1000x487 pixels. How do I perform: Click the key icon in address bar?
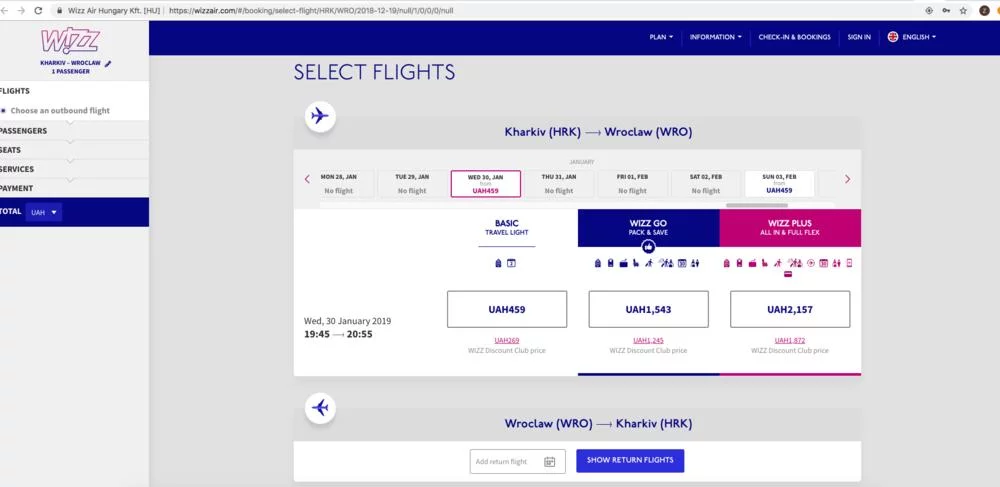tap(946, 10)
